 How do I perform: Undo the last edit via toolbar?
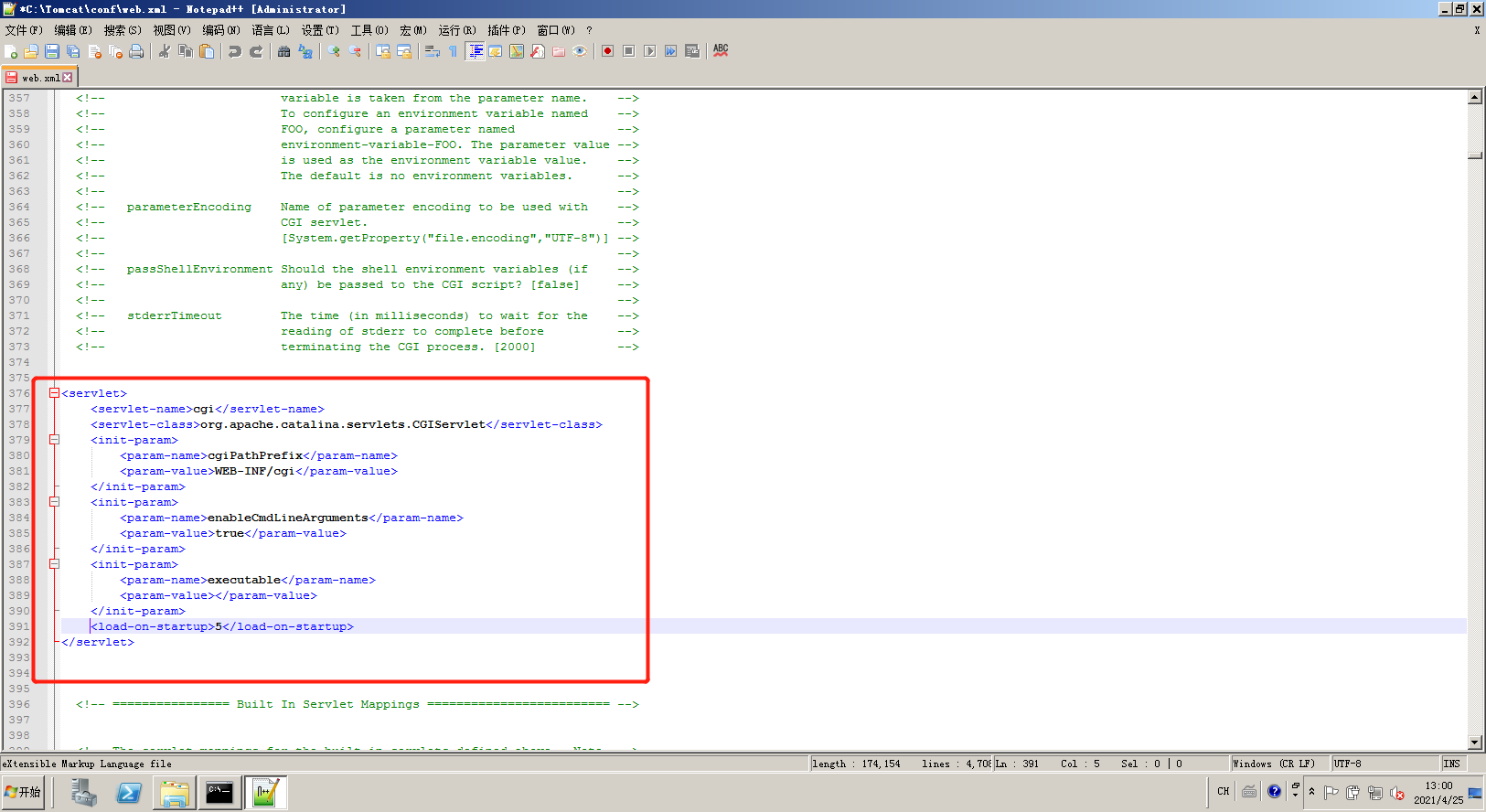235,51
